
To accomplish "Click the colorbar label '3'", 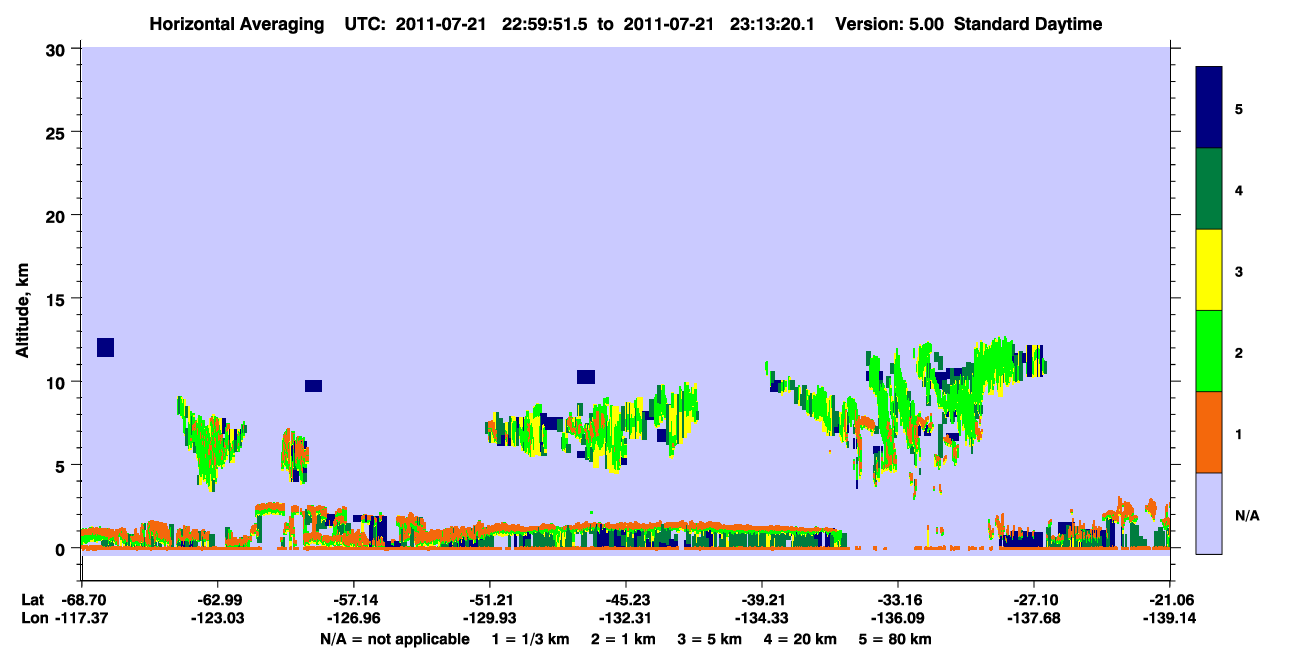I will click(x=1239, y=271).
